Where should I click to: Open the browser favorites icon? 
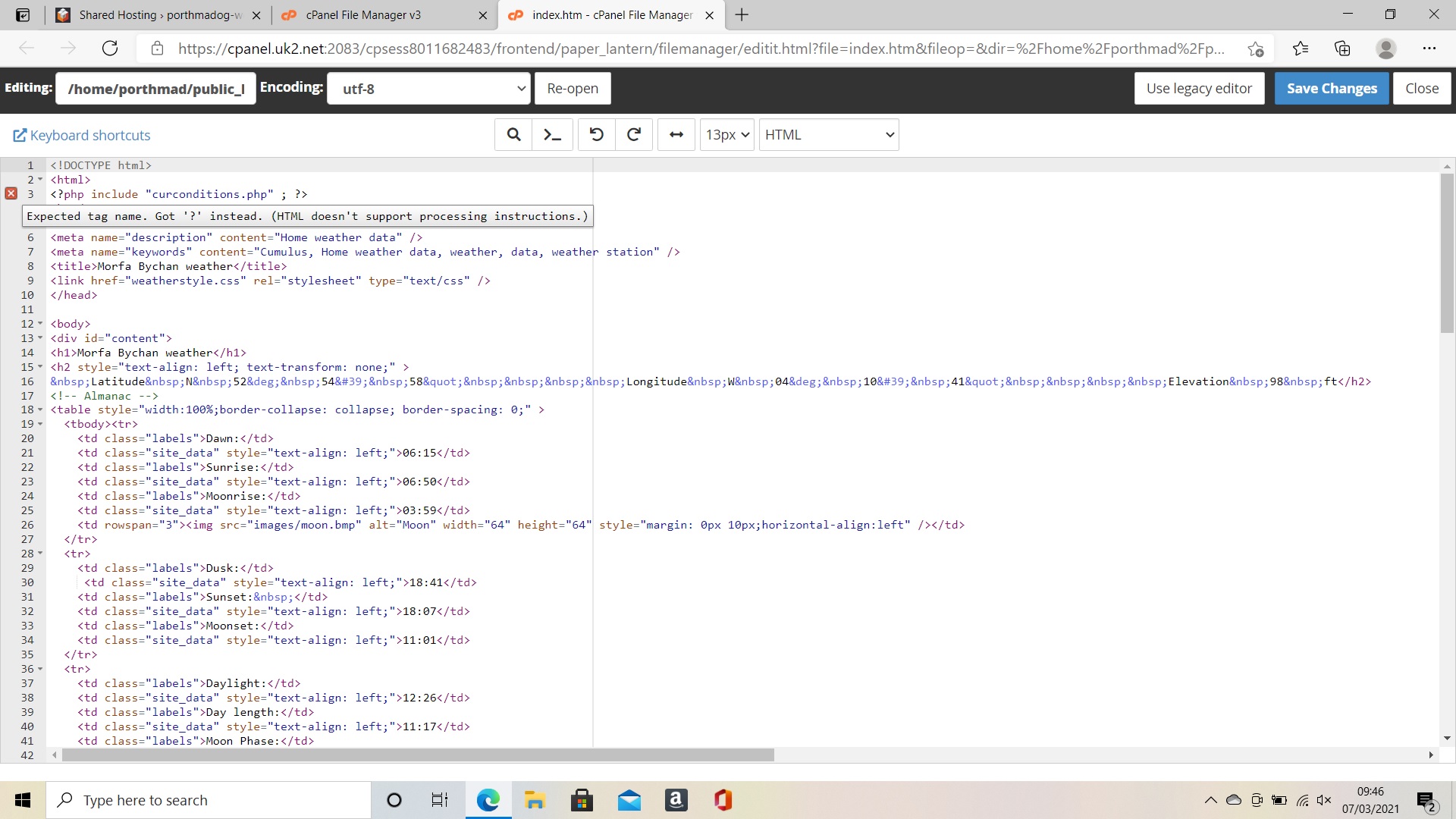coord(1300,49)
